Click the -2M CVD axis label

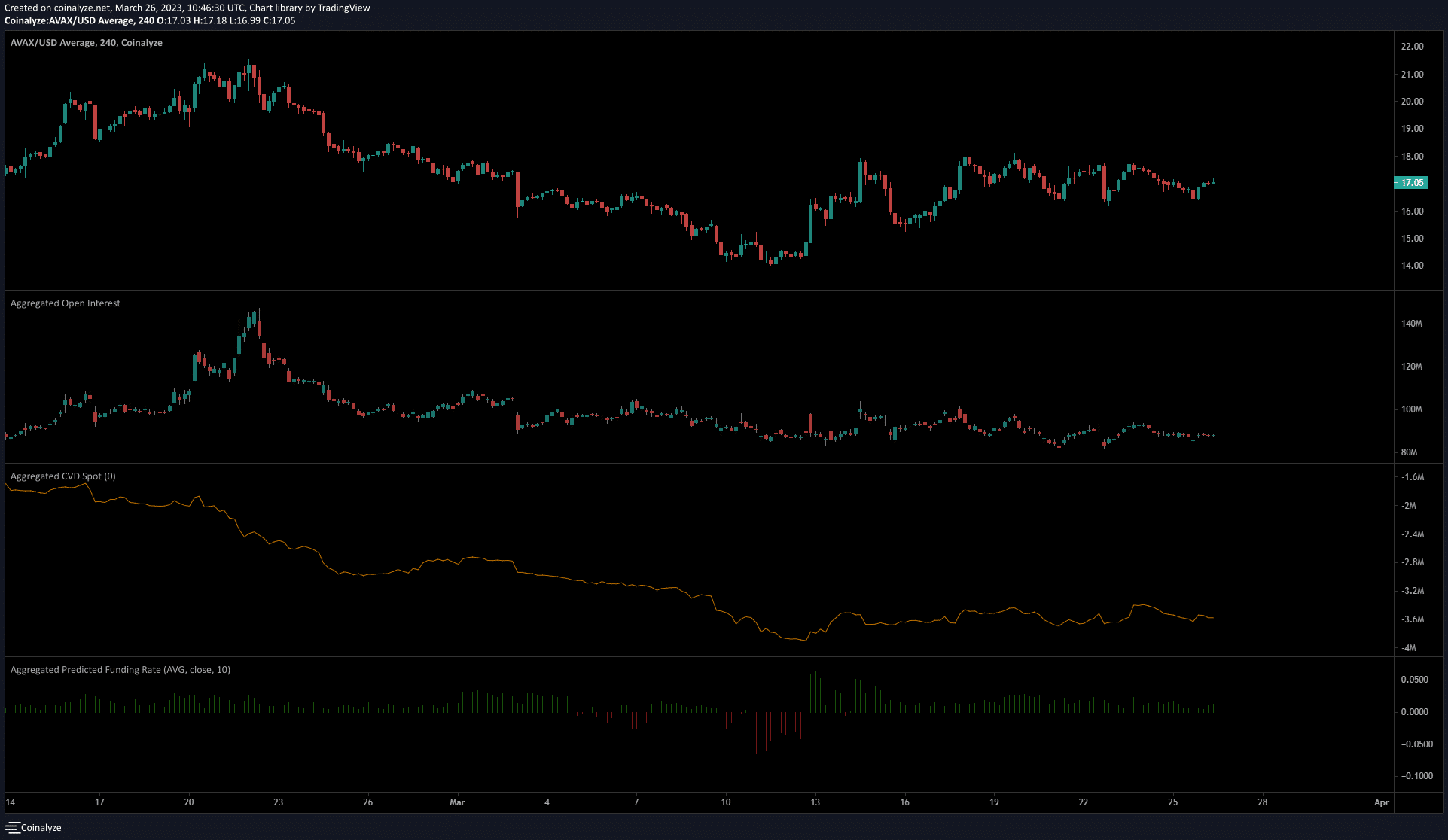1409,506
